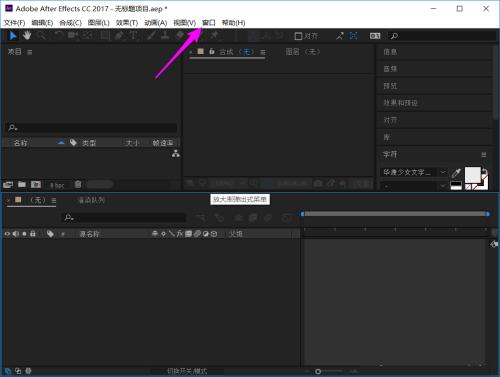Image resolution: width=500 pixels, height=377 pixels.
Task: Select the Clone Stamp tool
Action: click(x=165, y=35)
